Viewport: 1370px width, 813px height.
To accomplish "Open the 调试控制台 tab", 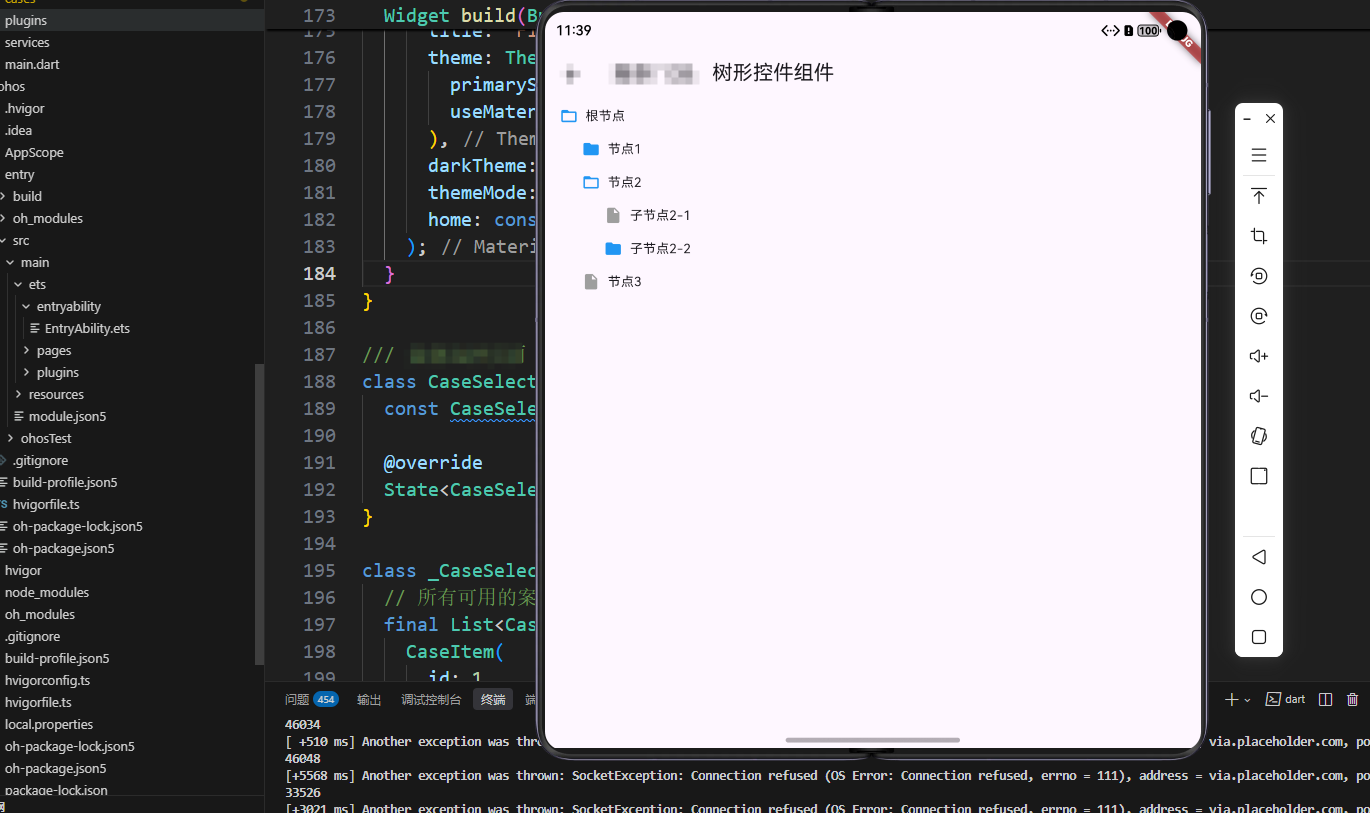I will point(431,699).
